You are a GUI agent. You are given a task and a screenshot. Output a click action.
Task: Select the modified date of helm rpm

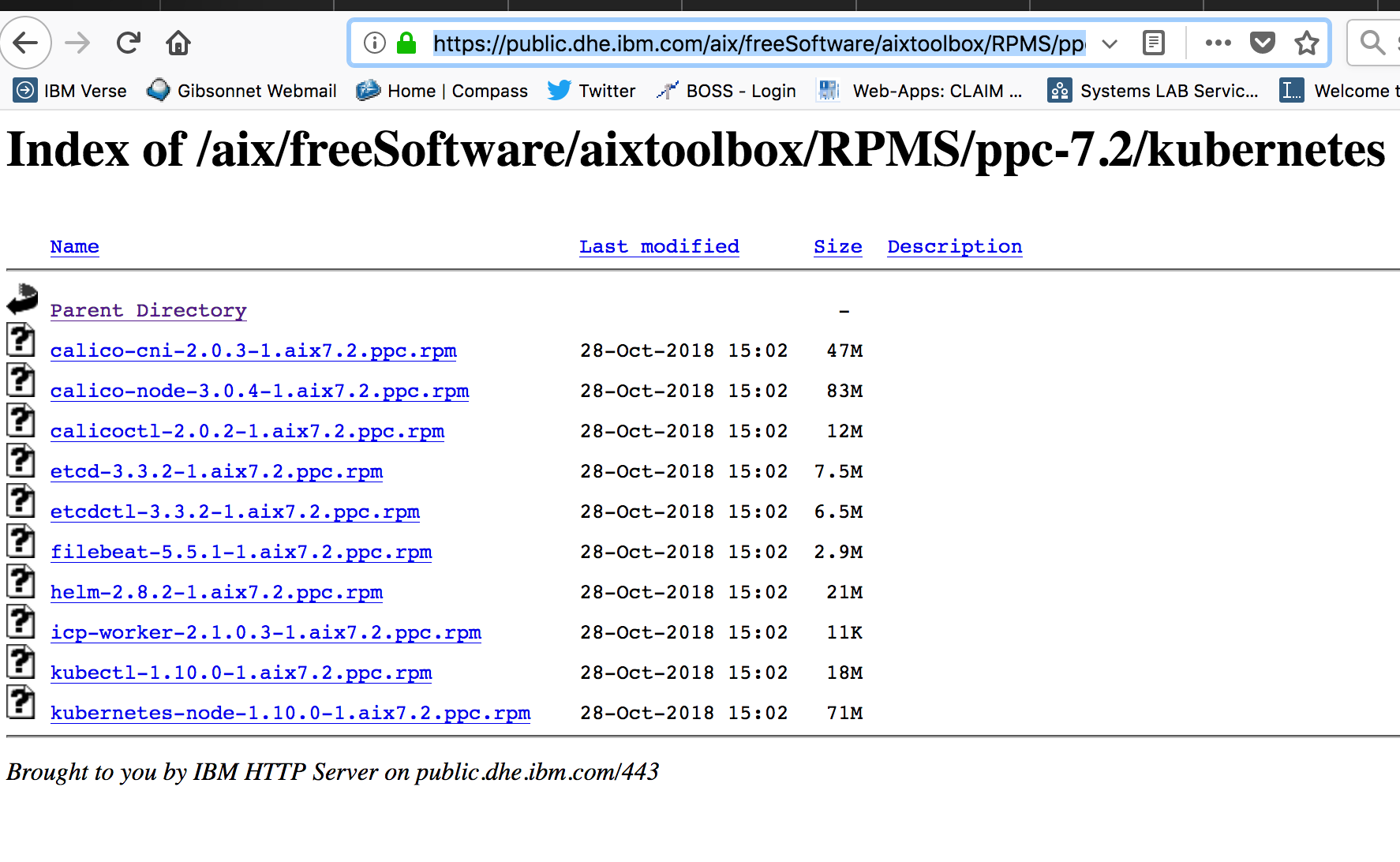pyautogui.click(x=683, y=592)
